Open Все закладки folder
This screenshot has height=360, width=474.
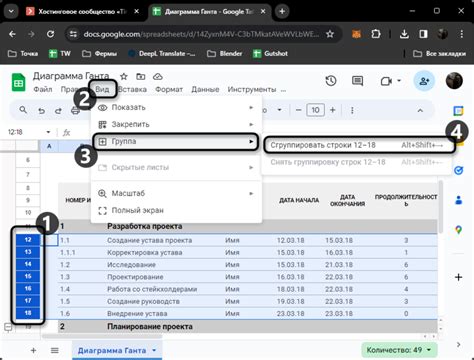[439, 53]
